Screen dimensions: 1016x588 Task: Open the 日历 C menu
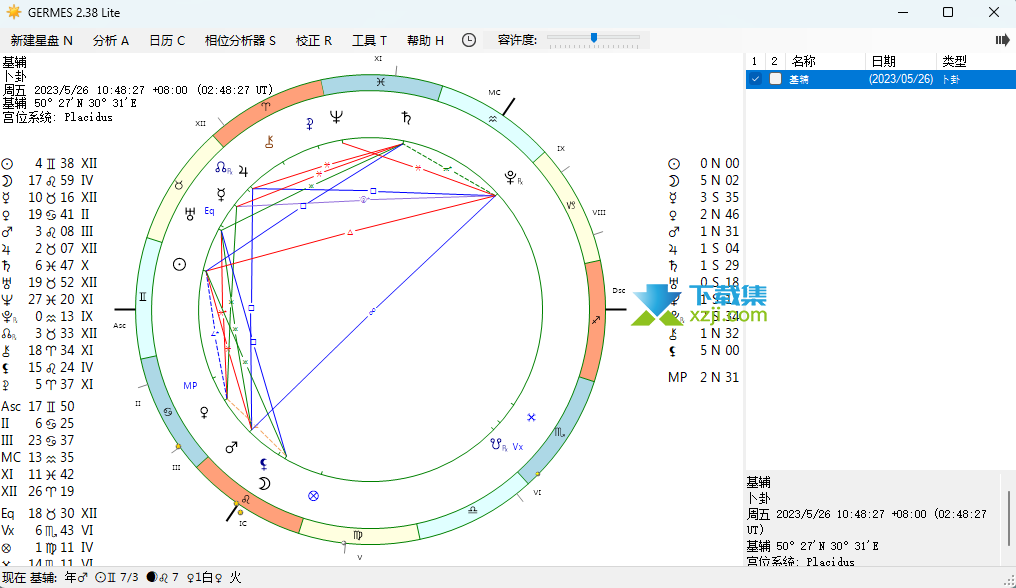coord(167,40)
